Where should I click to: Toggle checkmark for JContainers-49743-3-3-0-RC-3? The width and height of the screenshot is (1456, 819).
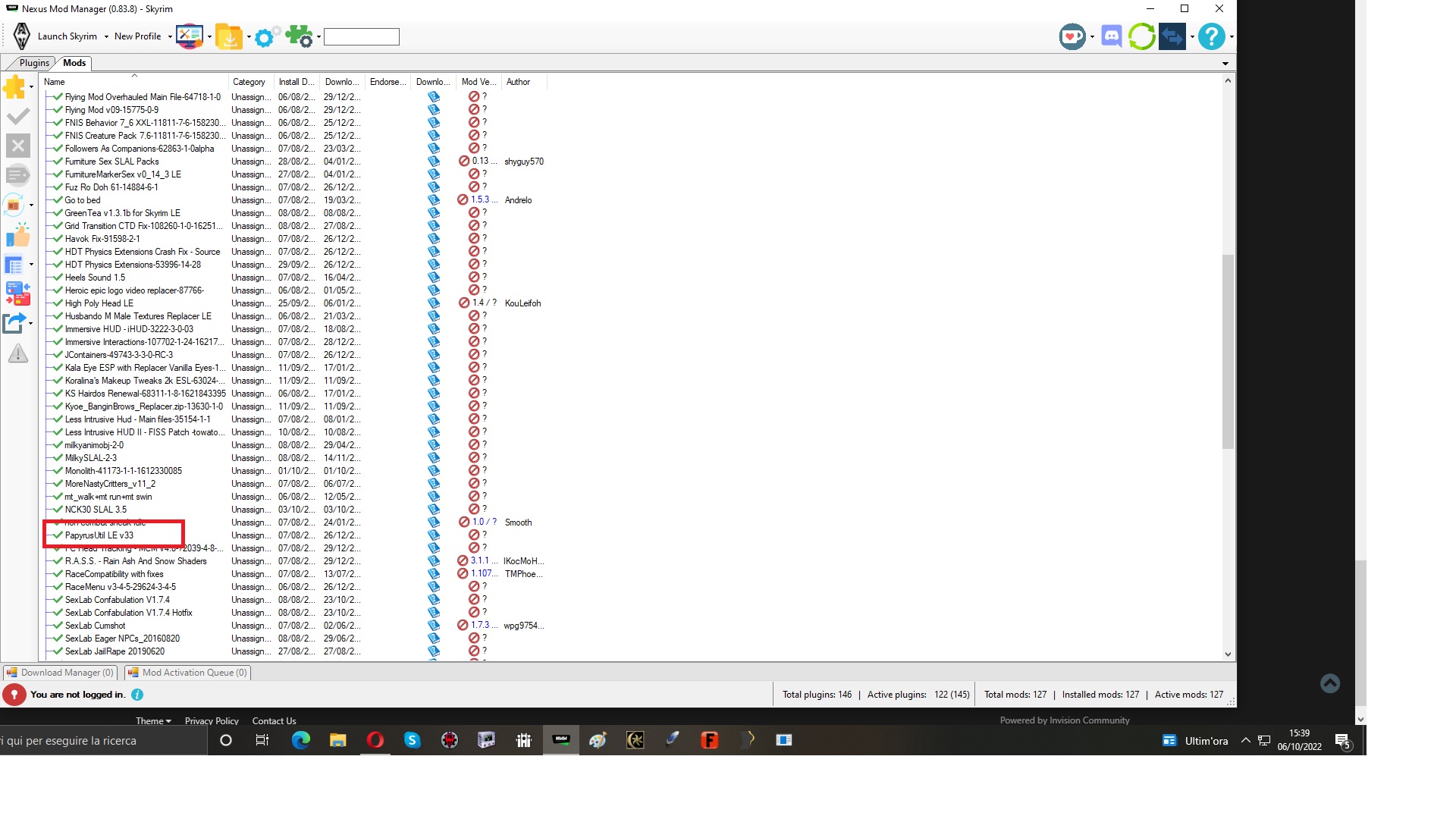58,355
